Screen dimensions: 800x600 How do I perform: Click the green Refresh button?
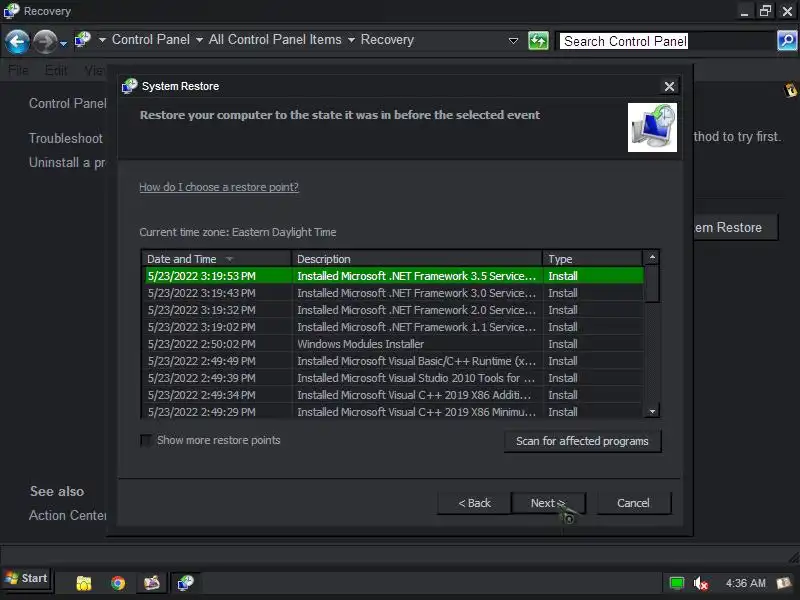(x=538, y=40)
